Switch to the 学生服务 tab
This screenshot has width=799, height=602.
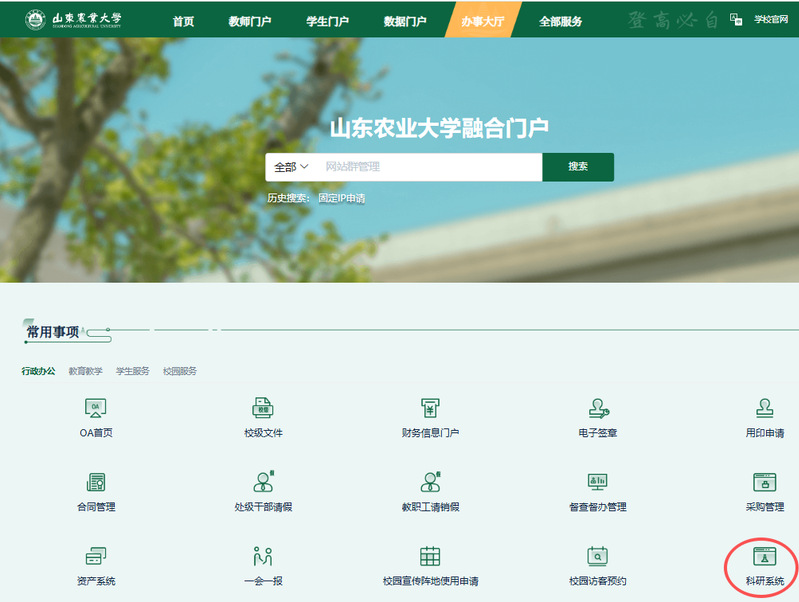tap(132, 371)
